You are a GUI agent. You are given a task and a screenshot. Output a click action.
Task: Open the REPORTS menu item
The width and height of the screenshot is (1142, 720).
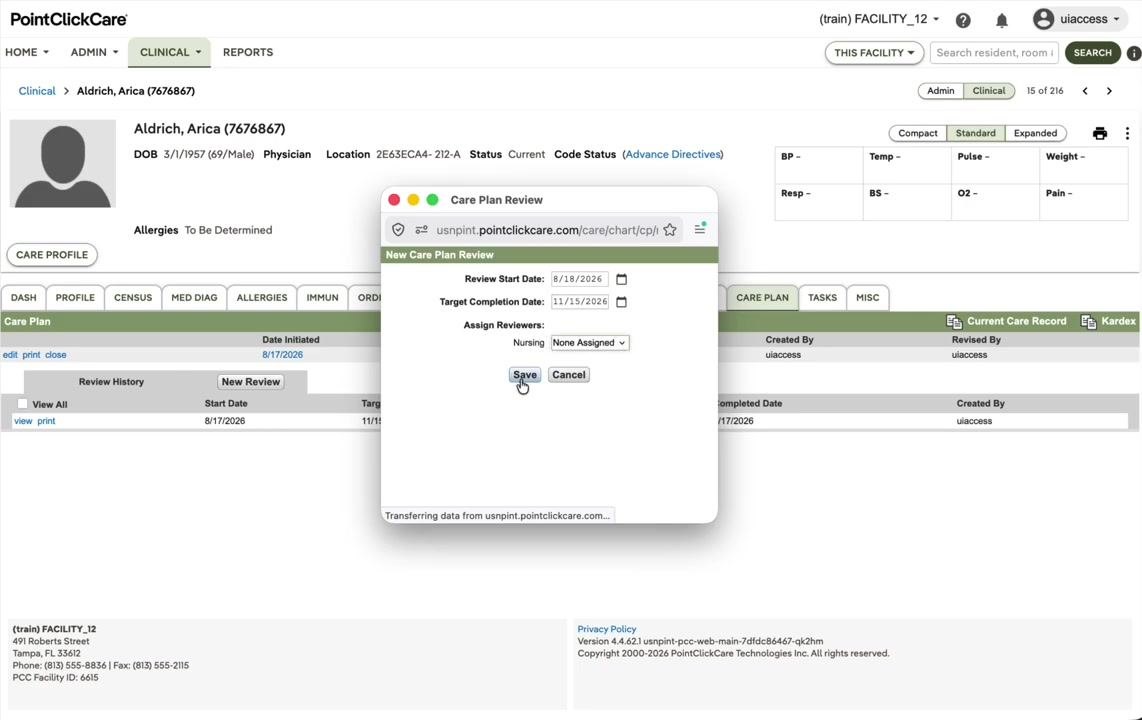pyautogui.click(x=248, y=52)
